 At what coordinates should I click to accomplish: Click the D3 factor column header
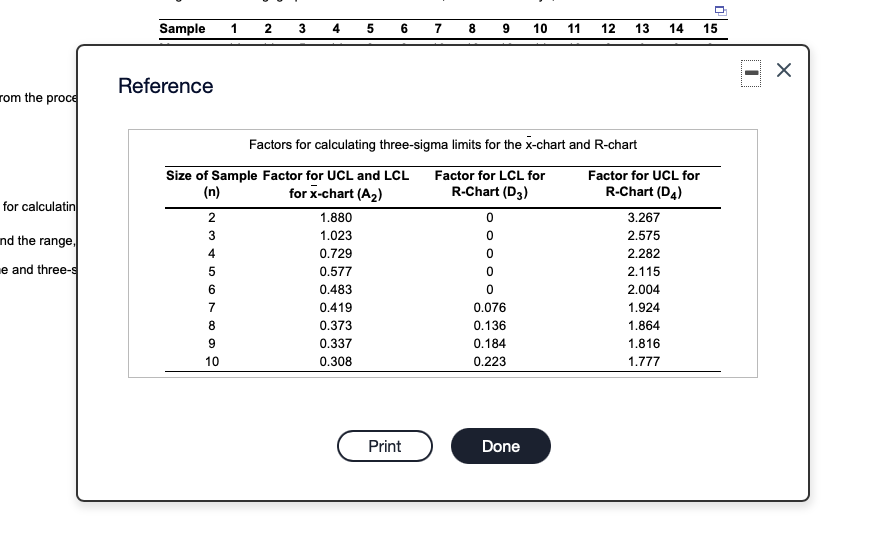pyautogui.click(x=489, y=184)
